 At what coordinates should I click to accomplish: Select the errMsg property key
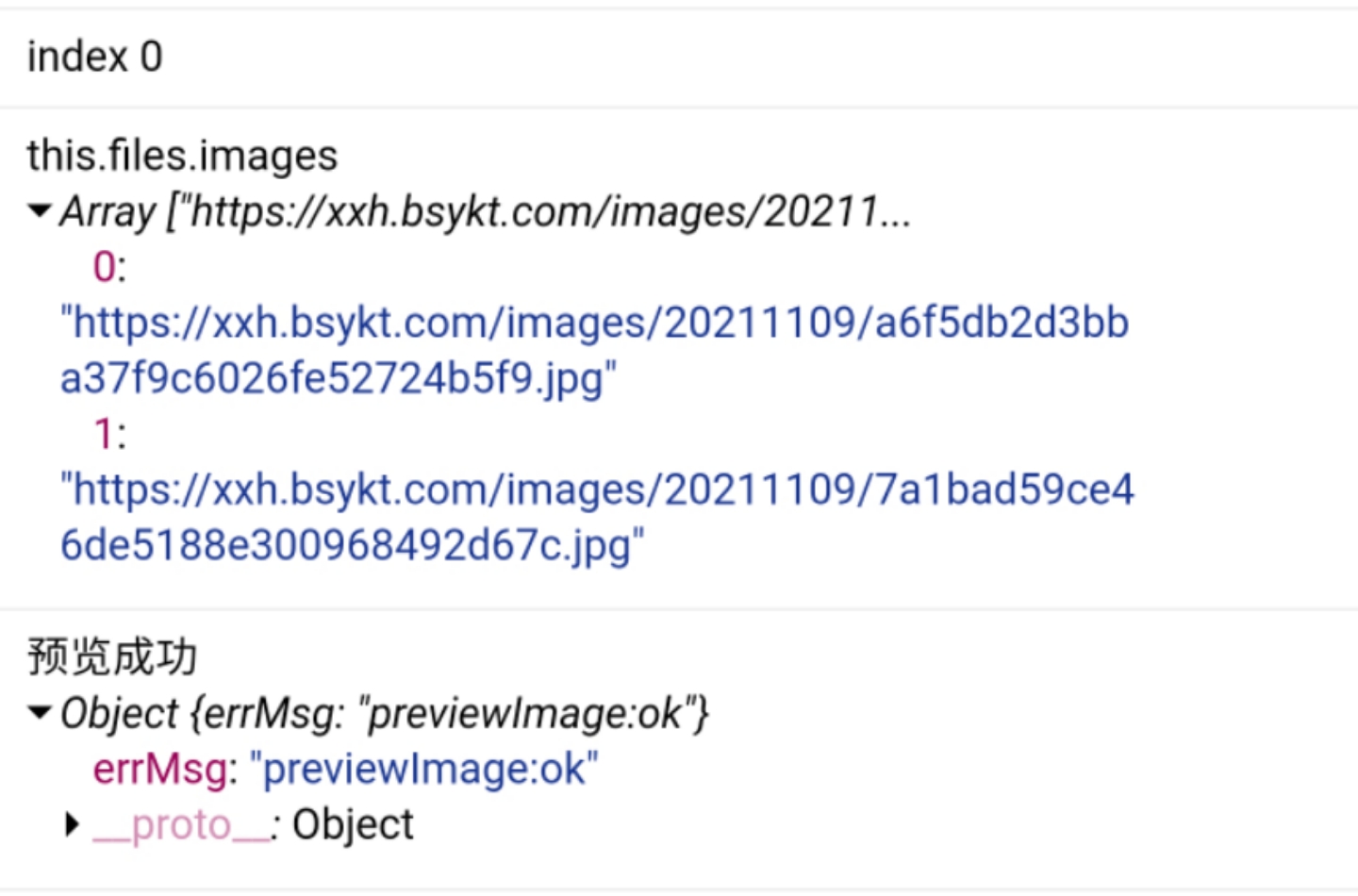click(x=160, y=770)
